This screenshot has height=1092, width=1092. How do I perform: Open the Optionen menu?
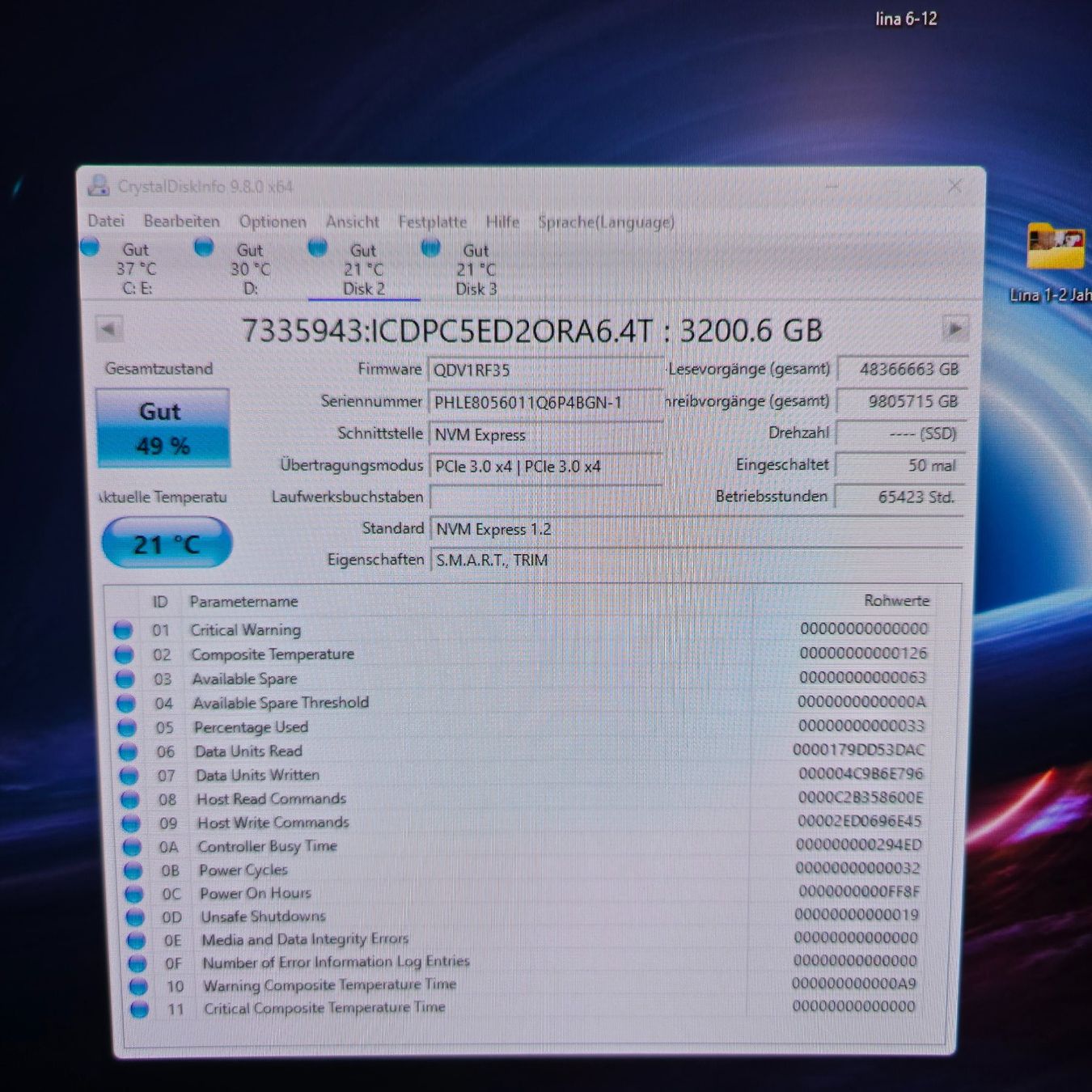[x=273, y=222]
